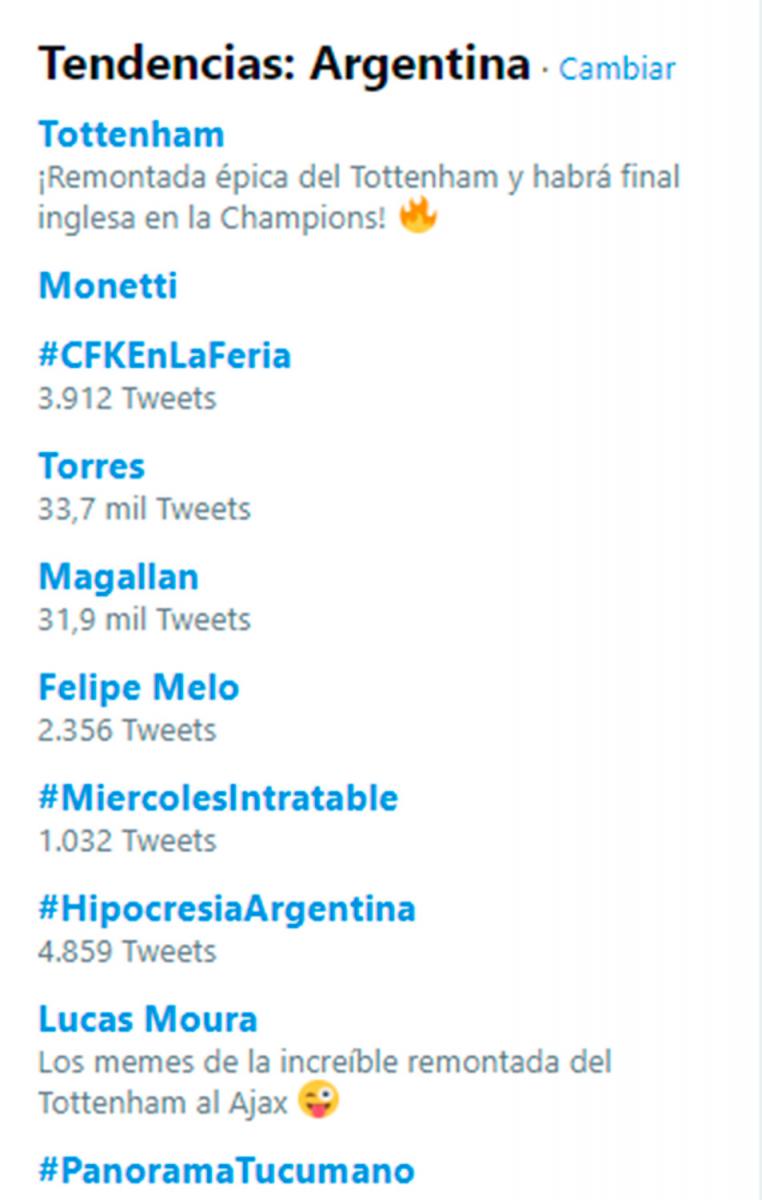
Task: Select the Felipe Melo trend
Action: [x=138, y=688]
